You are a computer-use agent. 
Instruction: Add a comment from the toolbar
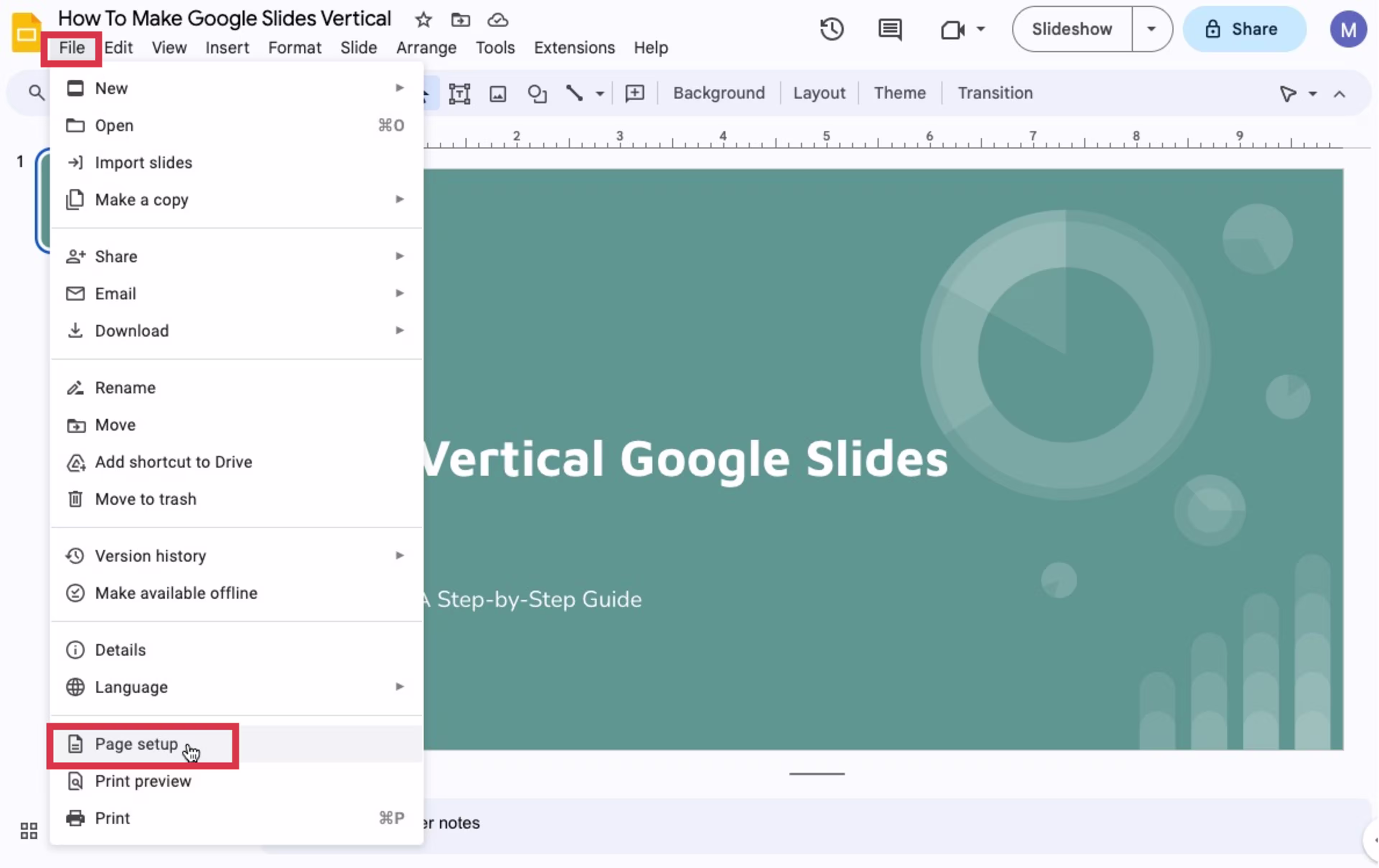click(635, 93)
